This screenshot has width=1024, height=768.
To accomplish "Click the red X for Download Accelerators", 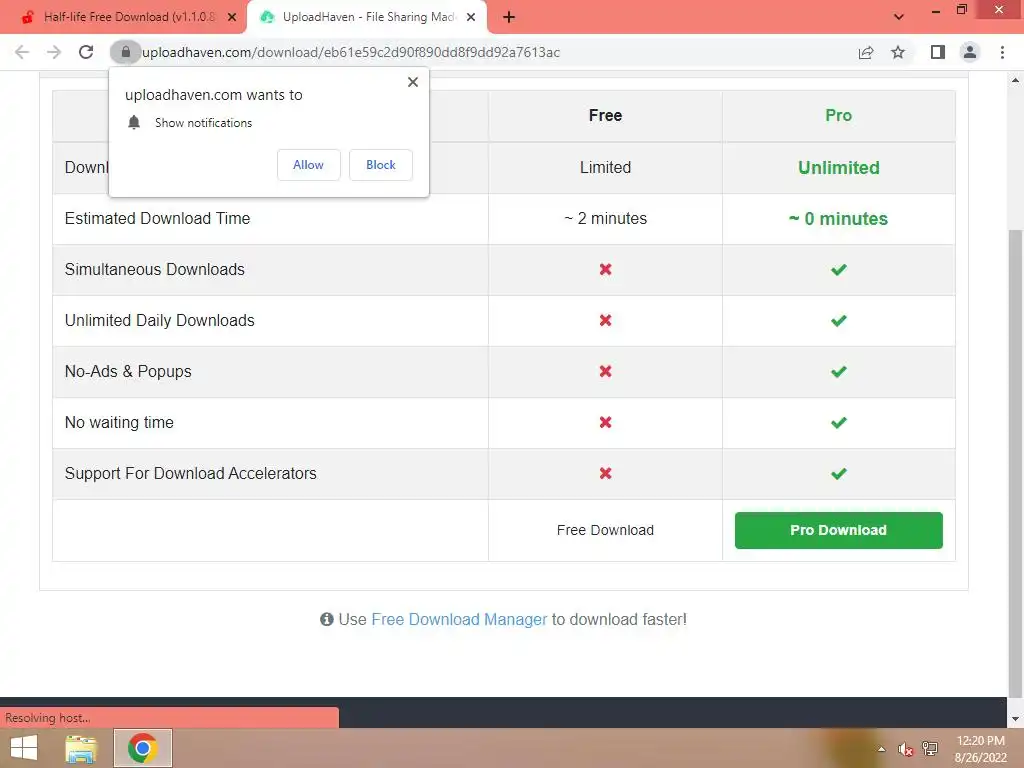I will (605, 473).
